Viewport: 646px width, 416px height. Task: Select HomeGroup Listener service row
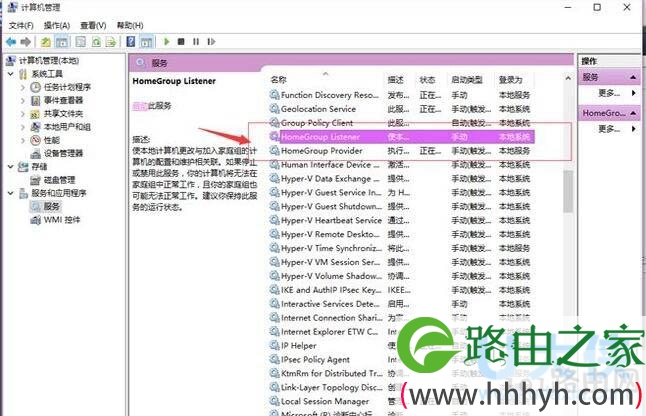click(x=402, y=137)
